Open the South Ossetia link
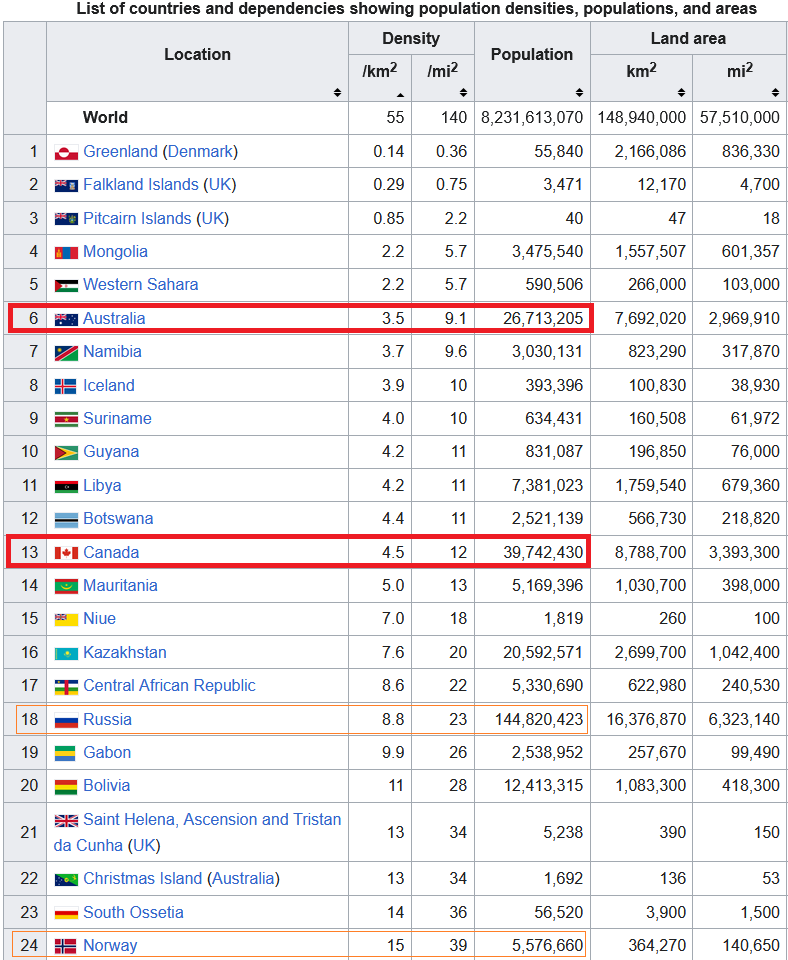 pos(133,912)
